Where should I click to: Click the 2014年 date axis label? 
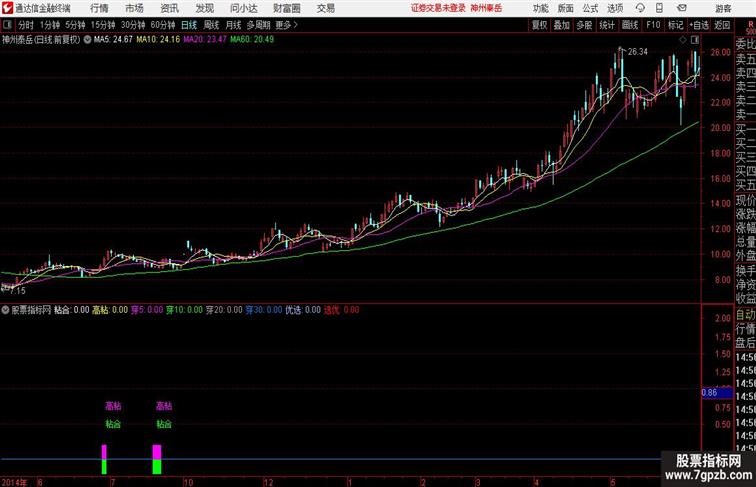tap(14, 482)
